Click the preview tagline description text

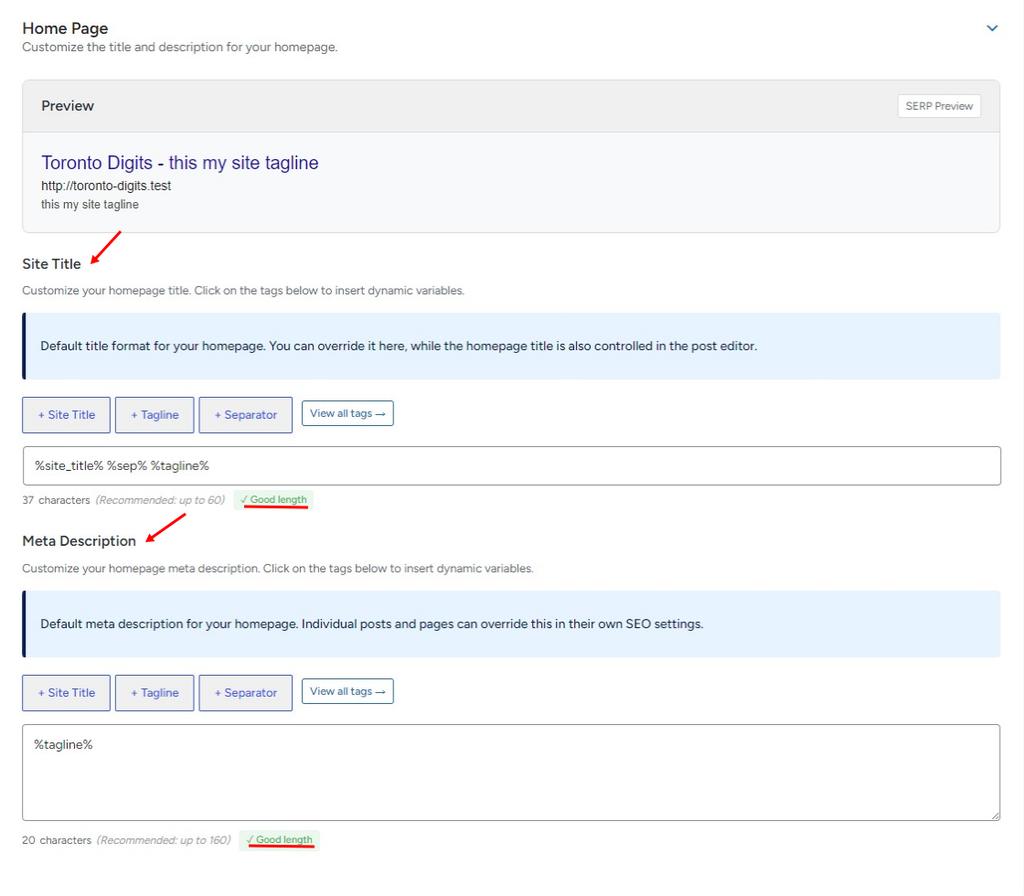coord(89,204)
